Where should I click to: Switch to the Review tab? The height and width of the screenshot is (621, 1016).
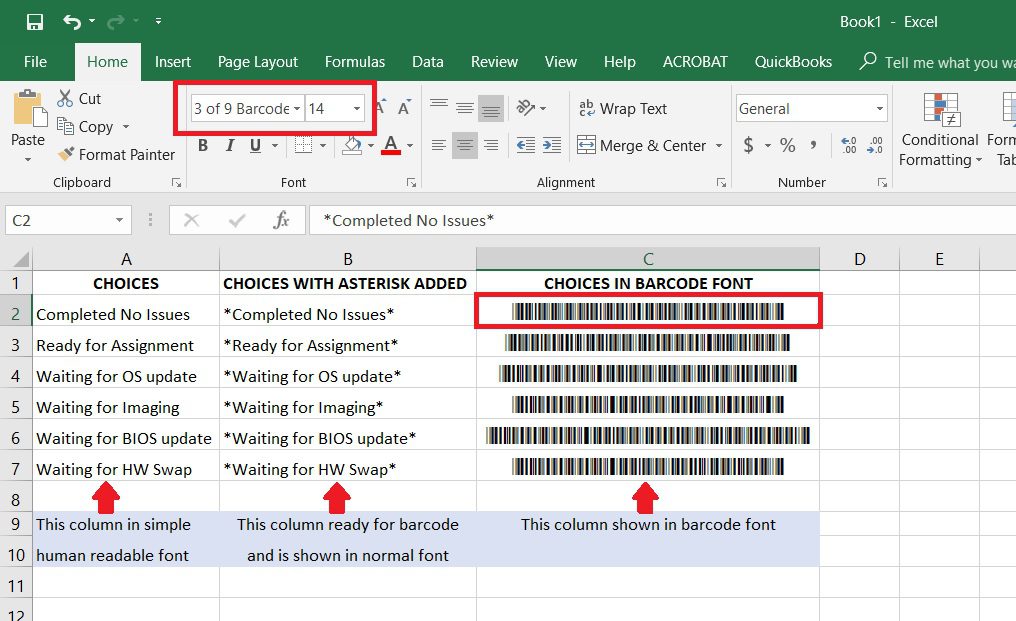tap(494, 62)
